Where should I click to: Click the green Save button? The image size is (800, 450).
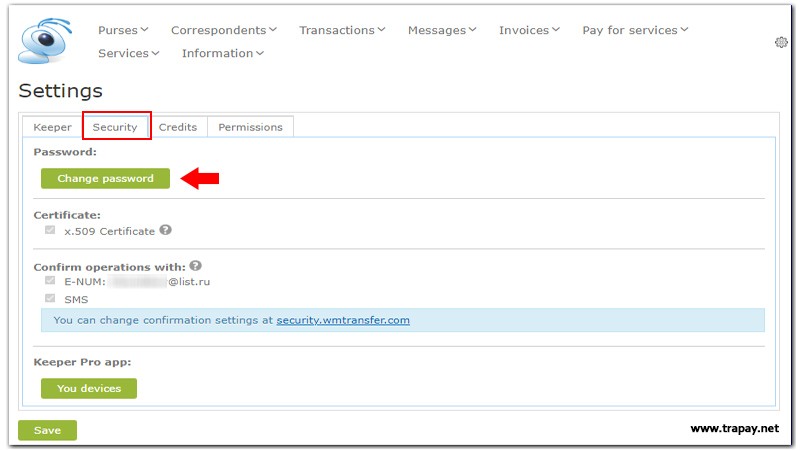click(x=47, y=430)
